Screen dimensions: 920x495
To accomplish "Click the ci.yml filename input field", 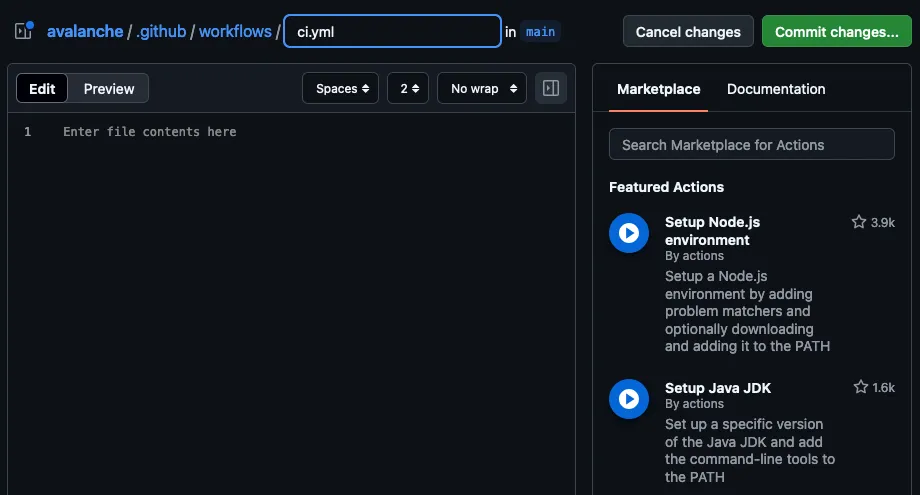I will (x=392, y=31).
